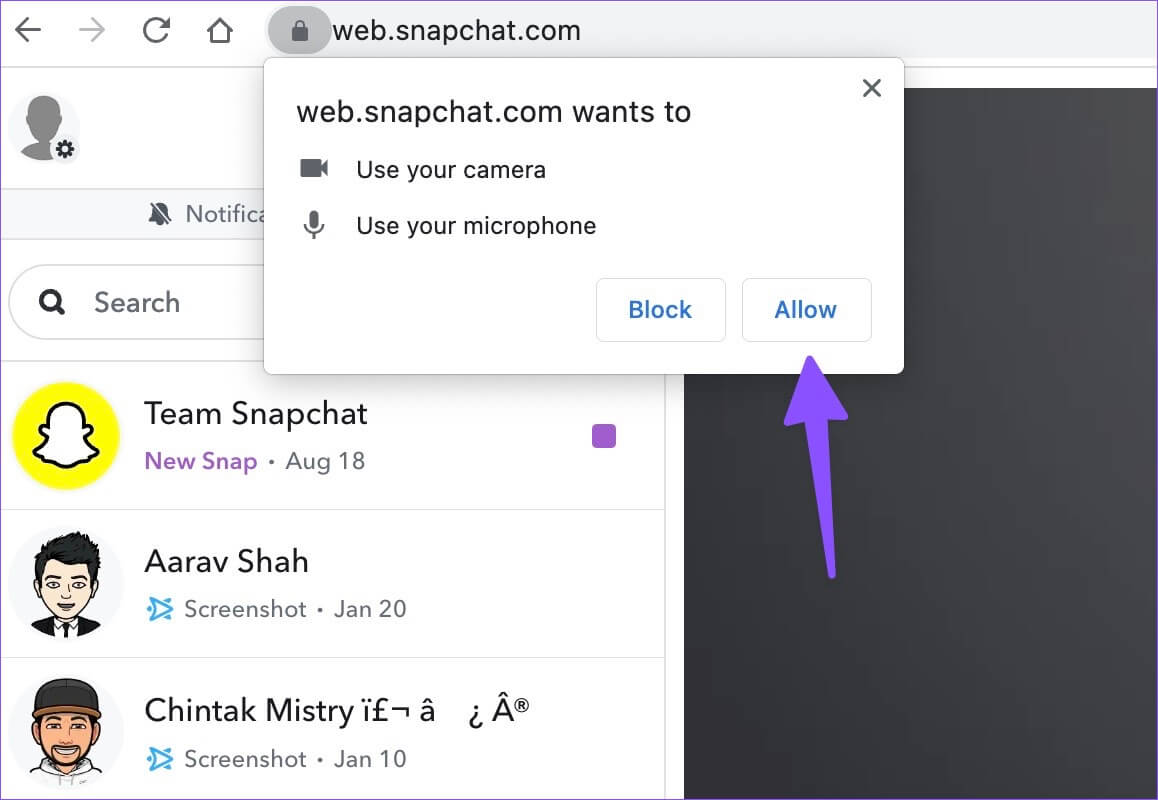This screenshot has height=800, width=1158.
Task: Click the screenshot icon under Chintak Mistry
Action: 160,759
